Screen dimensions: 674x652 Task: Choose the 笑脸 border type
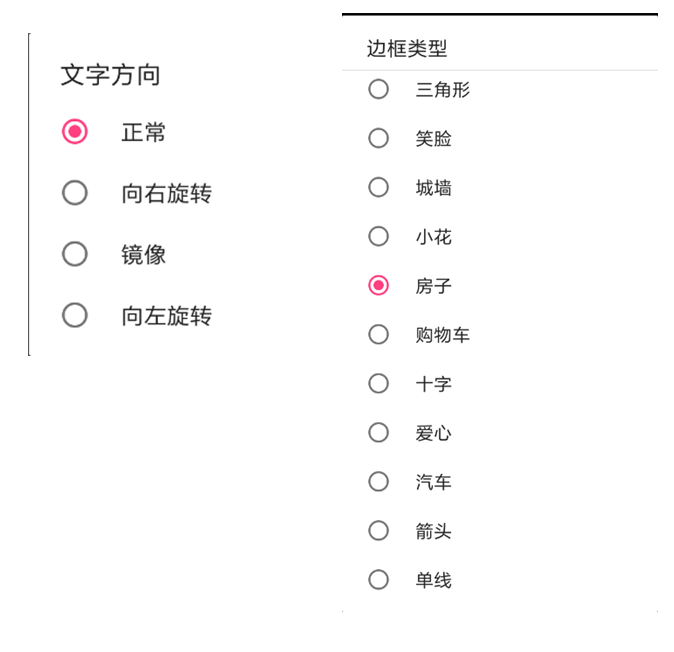point(378,138)
